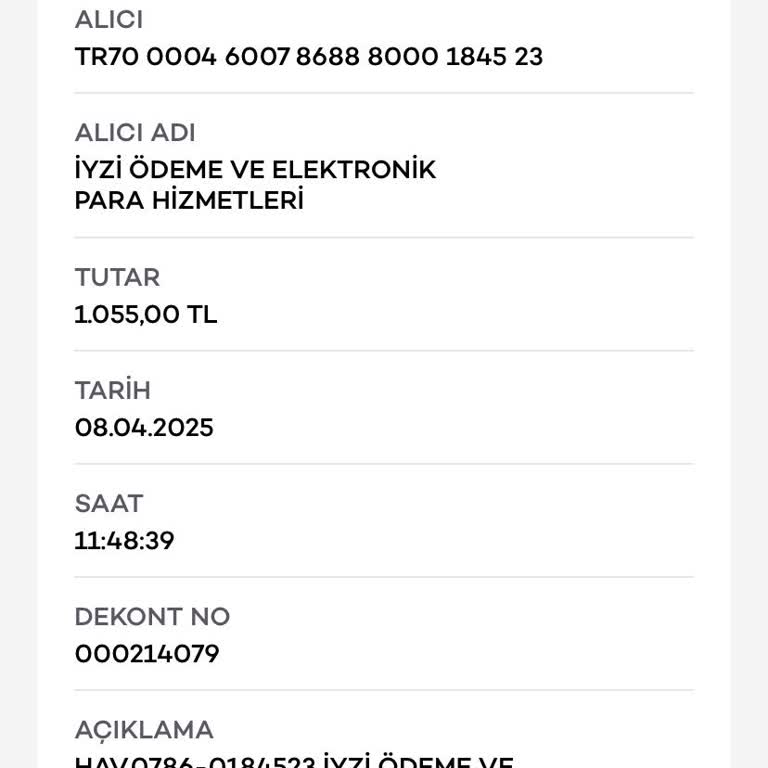
Task: Select description text starting HAV0786-0184523
Action: pos(294,761)
